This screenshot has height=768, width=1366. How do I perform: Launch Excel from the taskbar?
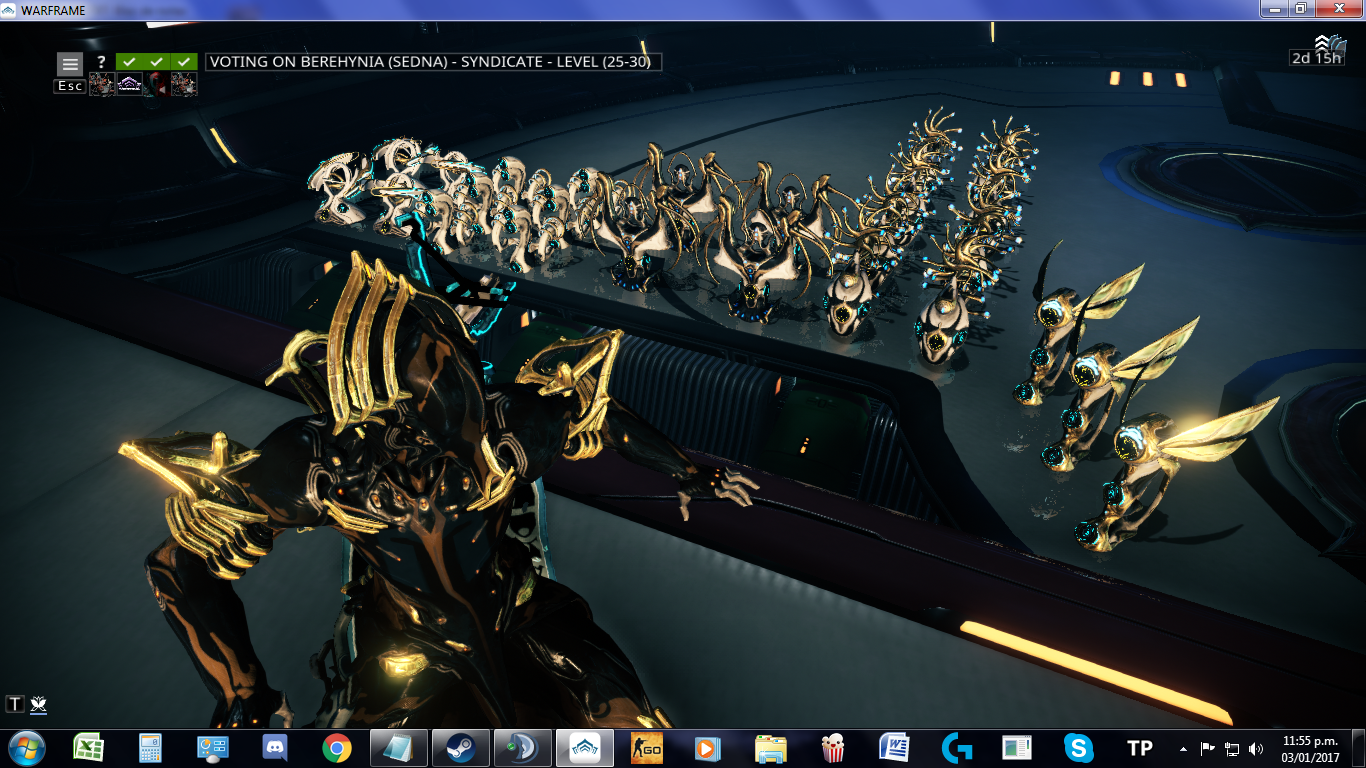click(89, 747)
